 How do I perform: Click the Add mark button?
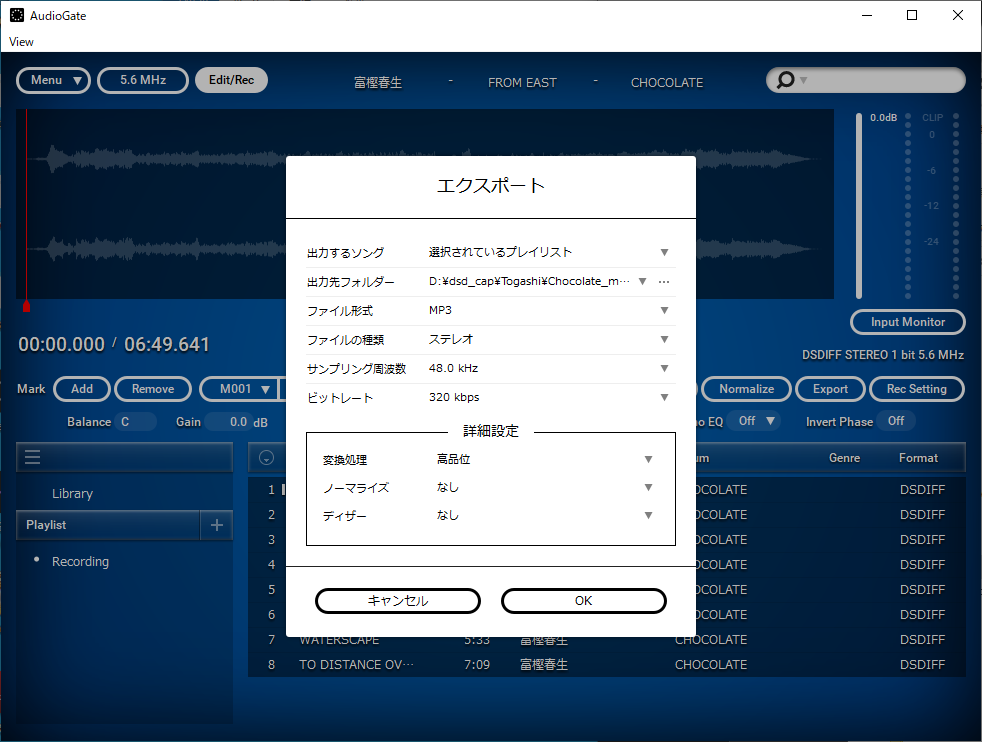(82, 389)
